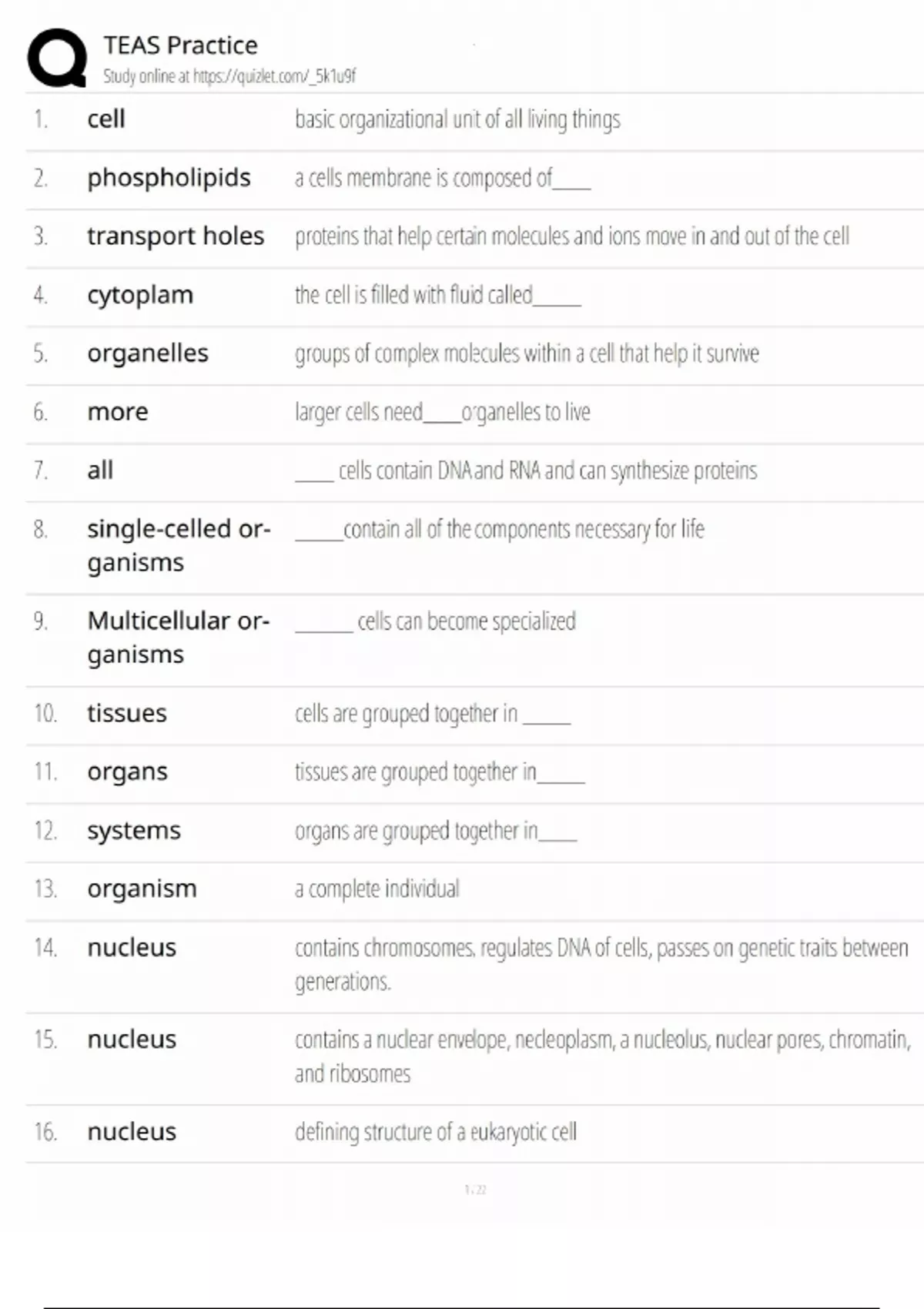Click 'a complete individual' definition
924x1309 pixels.
377,889
